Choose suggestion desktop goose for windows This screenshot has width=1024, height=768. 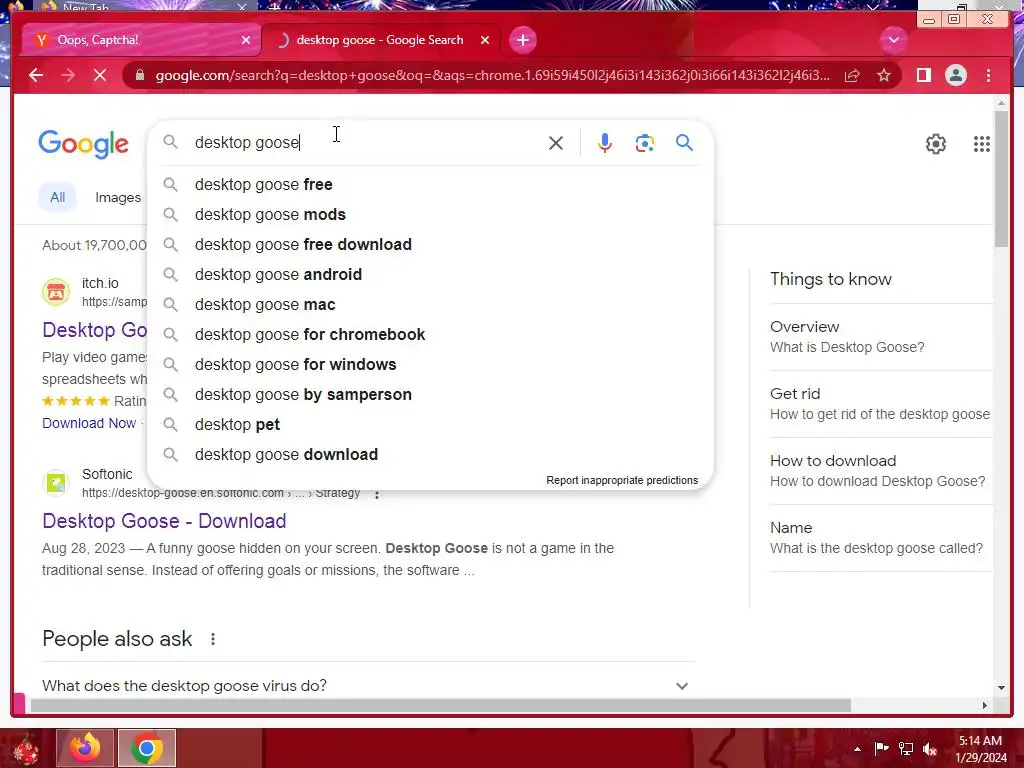point(431,365)
